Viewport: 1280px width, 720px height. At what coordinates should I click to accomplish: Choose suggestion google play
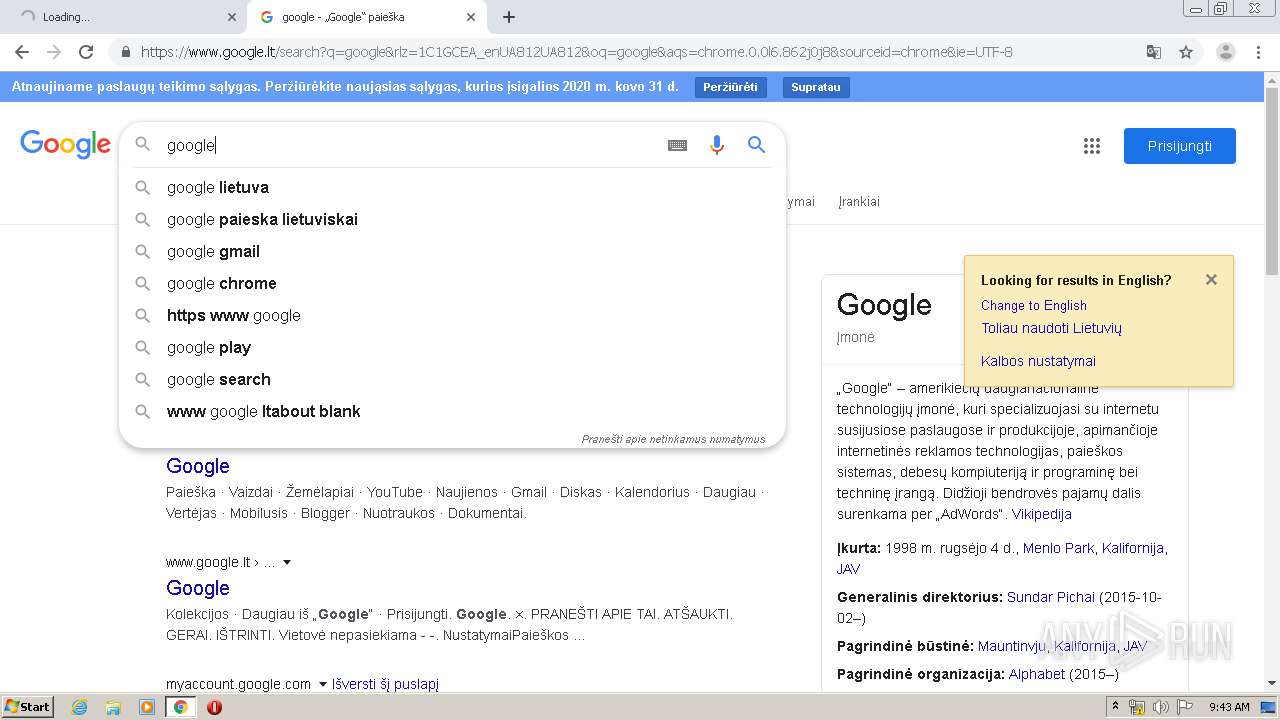(452, 347)
